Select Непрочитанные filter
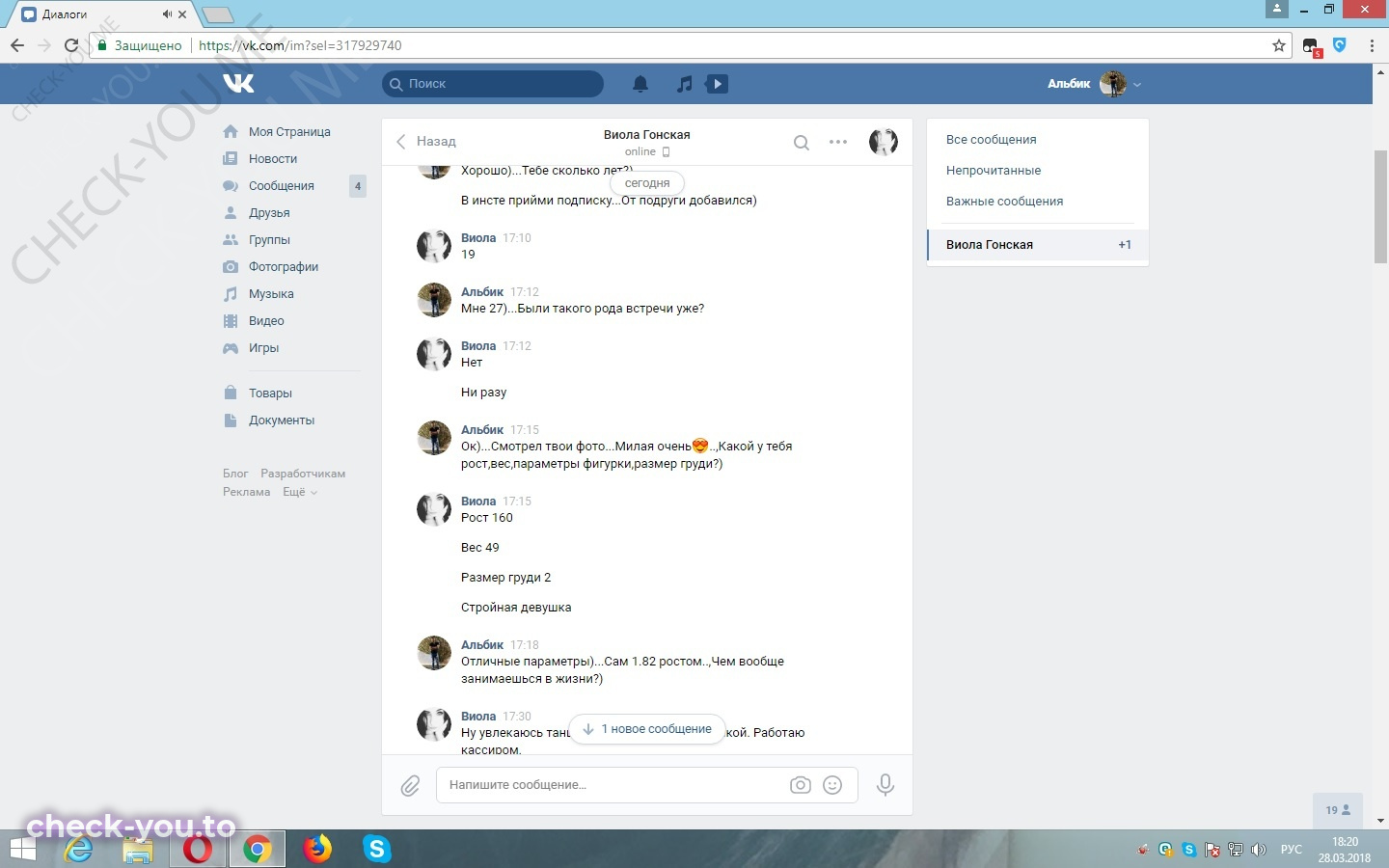 click(x=994, y=170)
